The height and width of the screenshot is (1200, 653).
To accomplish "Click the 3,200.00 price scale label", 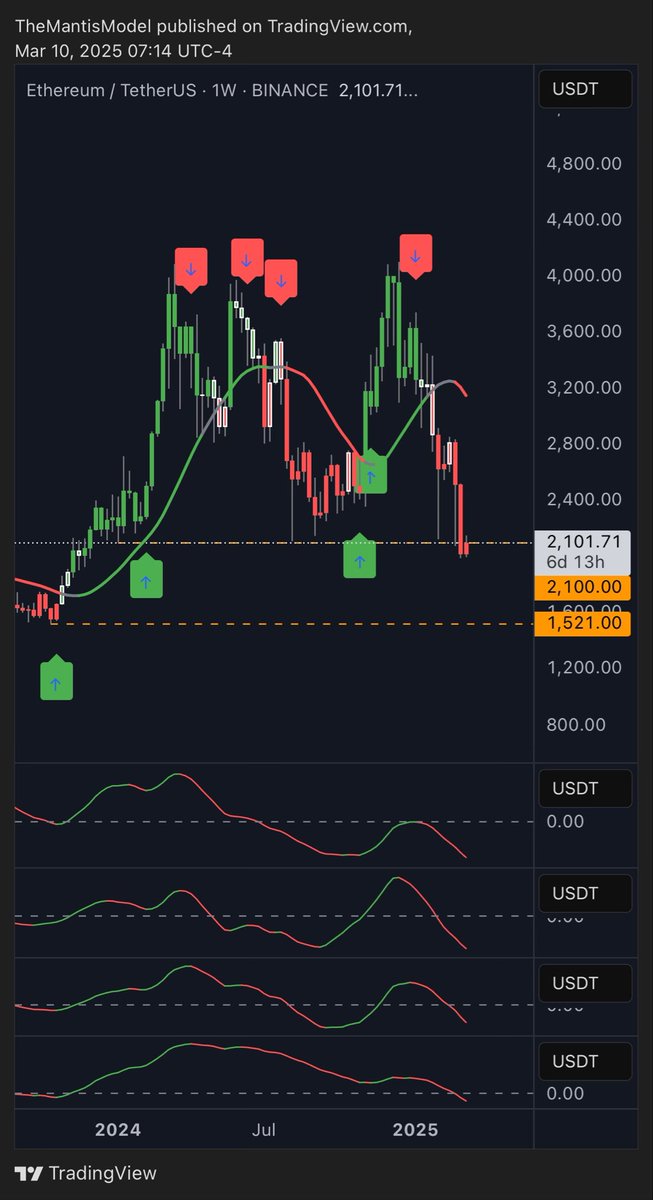I will tap(585, 387).
